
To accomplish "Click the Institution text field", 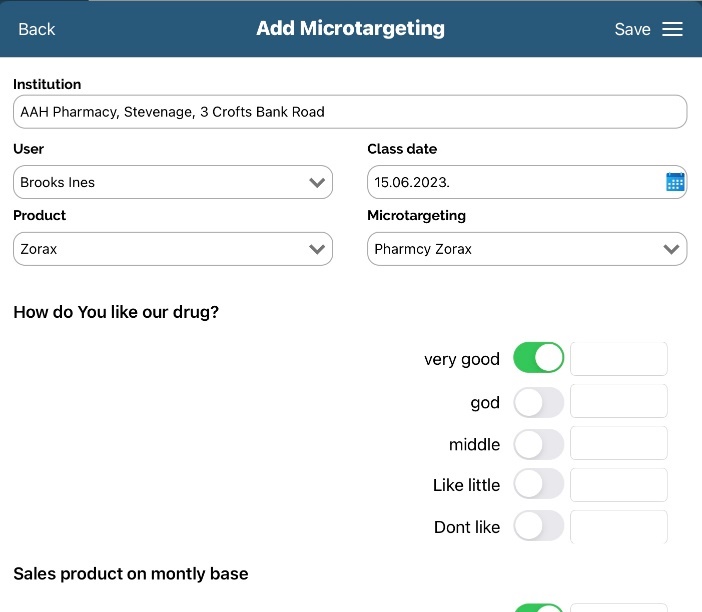I will click(x=349, y=112).
